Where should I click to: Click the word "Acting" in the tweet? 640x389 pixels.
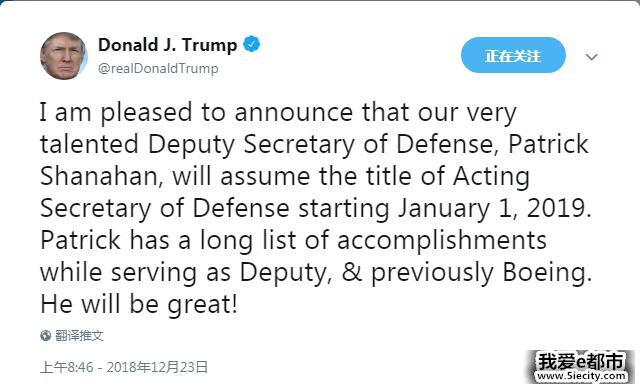click(491, 177)
